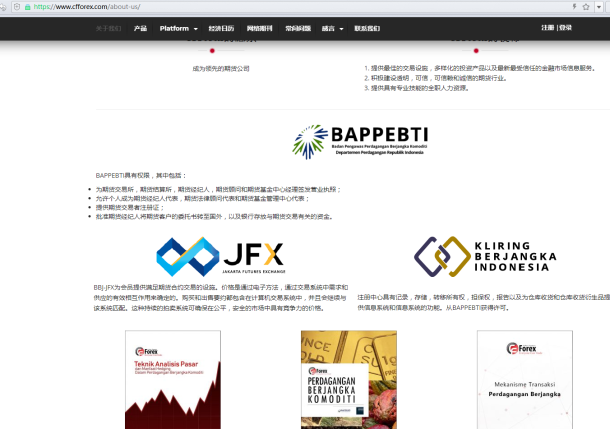Open the 网络期刊 nav item
610x429 pixels.
coord(259,28)
